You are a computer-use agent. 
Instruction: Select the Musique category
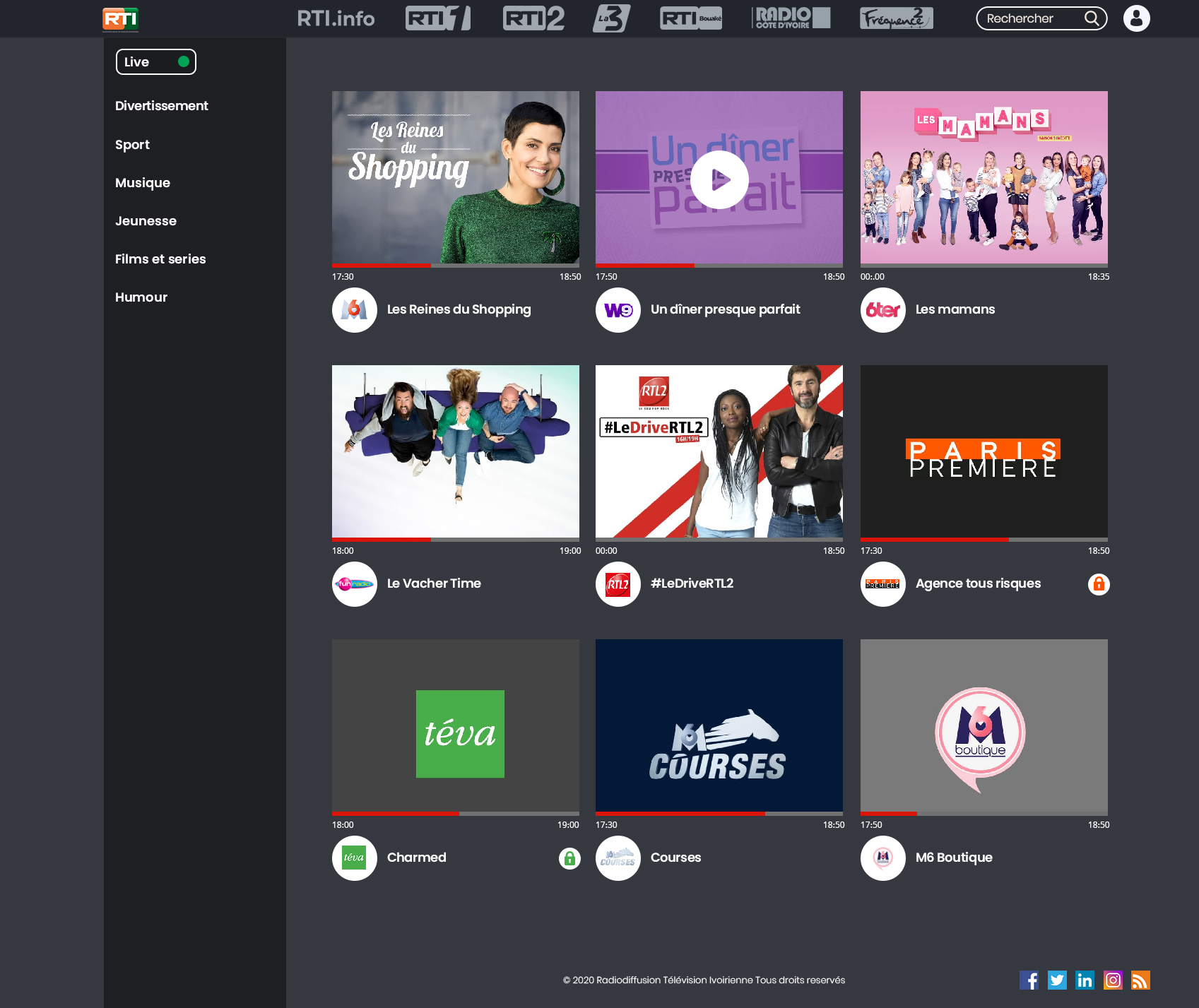point(143,183)
